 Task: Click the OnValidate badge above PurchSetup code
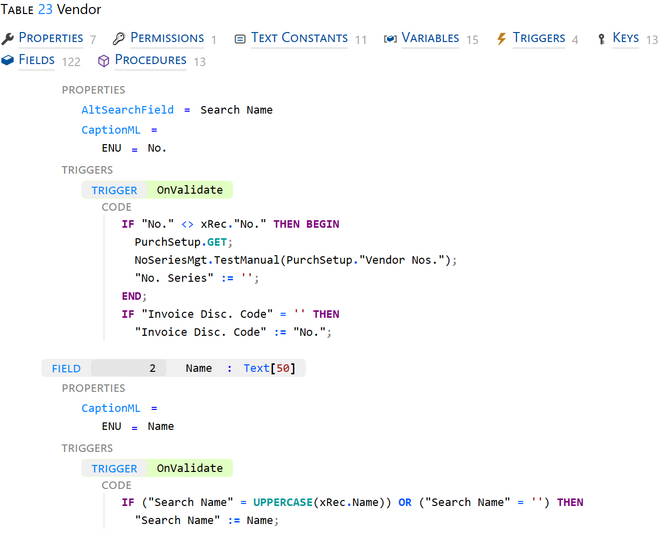point(190,190)
